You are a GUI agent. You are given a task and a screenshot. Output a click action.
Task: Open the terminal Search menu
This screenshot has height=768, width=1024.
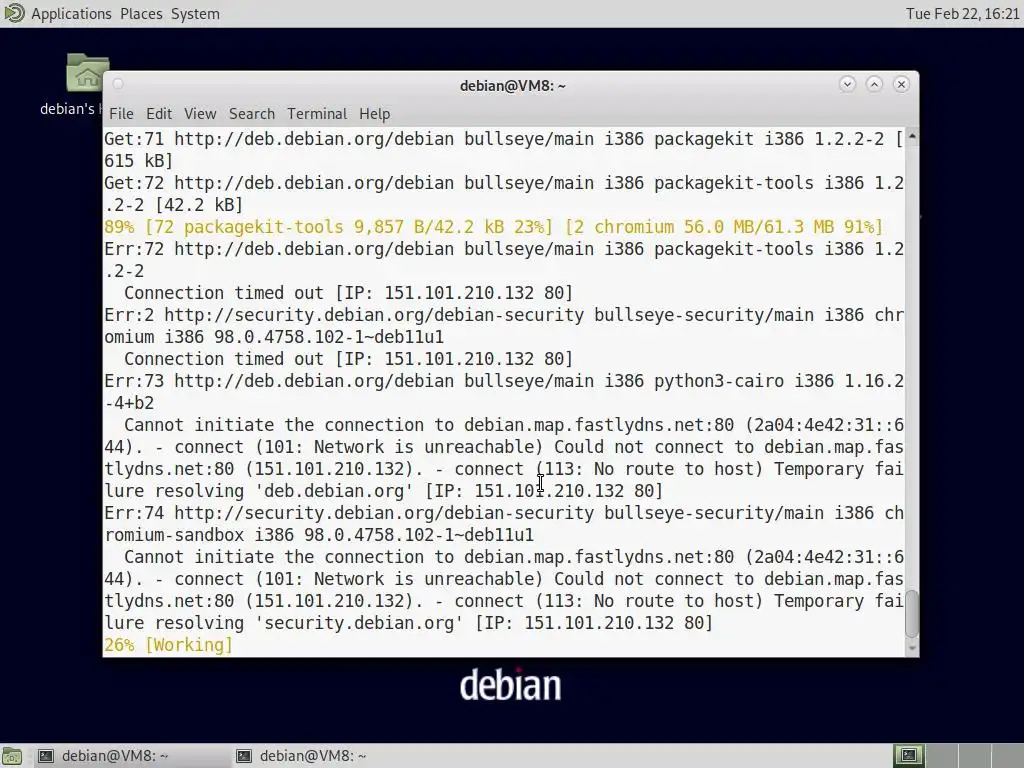tap(251, 114)
